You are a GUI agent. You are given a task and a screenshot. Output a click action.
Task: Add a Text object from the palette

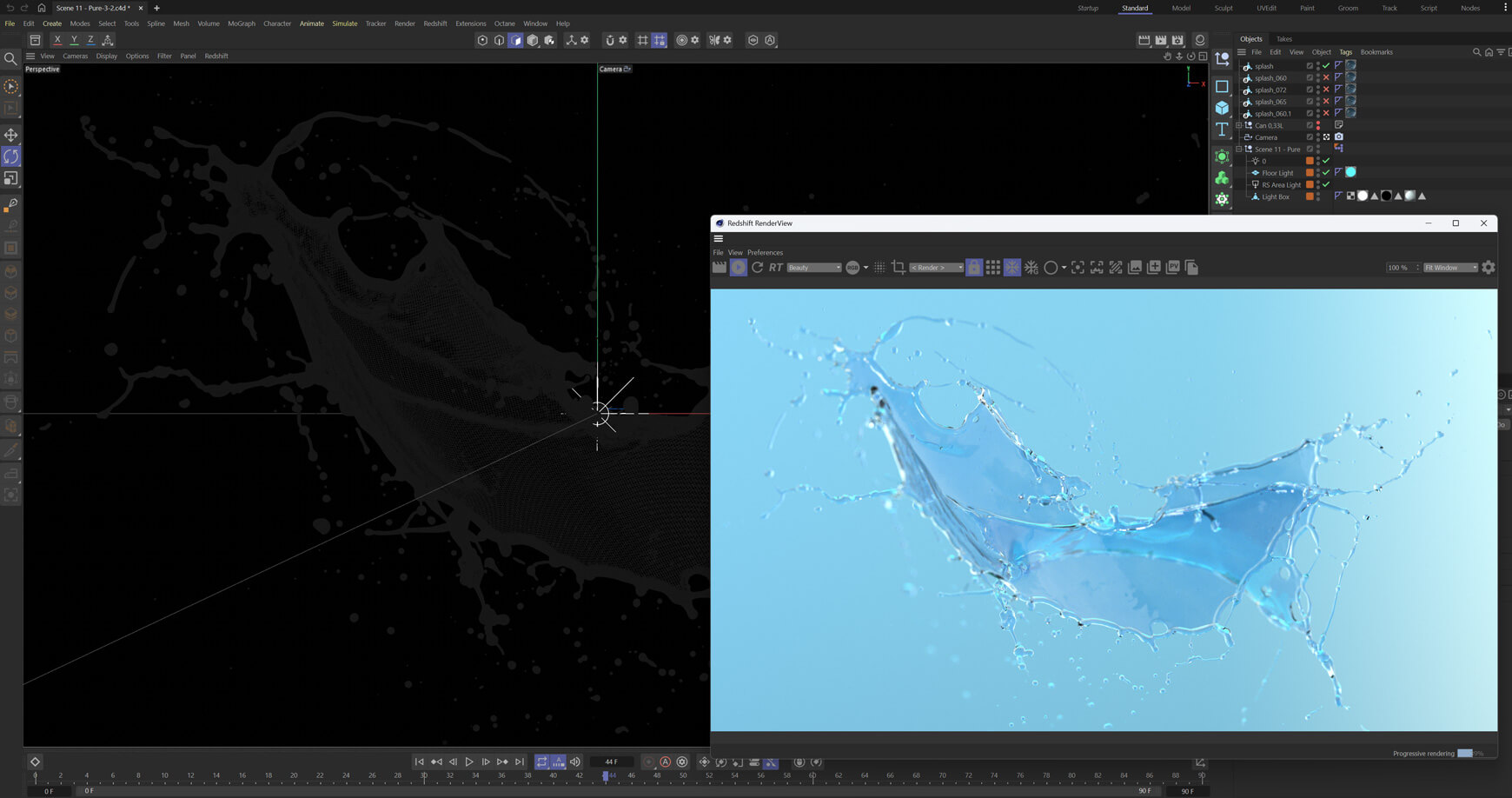coord(1222,130)
